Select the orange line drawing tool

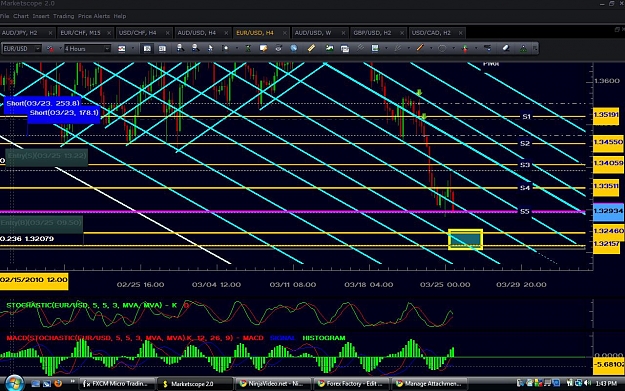[x=420, y=48]
